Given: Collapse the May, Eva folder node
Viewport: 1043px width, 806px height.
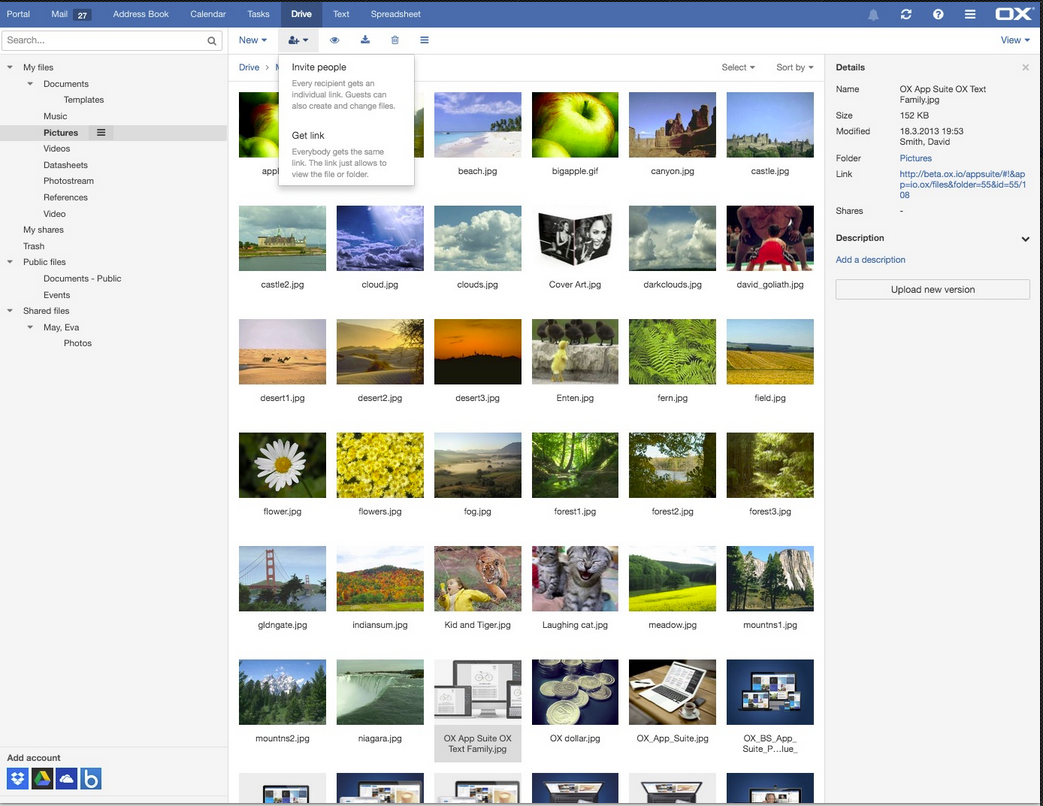Looking at the screenshot, I should point(30,327).
